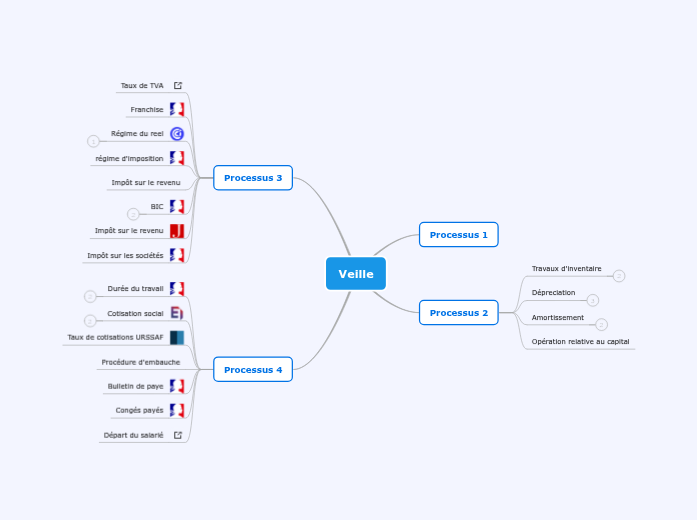The height and width of the screenshot is (520, 697).
Task: Open the flag icon next to Impôt sur les sociétés
Action: pyautogui.click(x=177, y=255)
